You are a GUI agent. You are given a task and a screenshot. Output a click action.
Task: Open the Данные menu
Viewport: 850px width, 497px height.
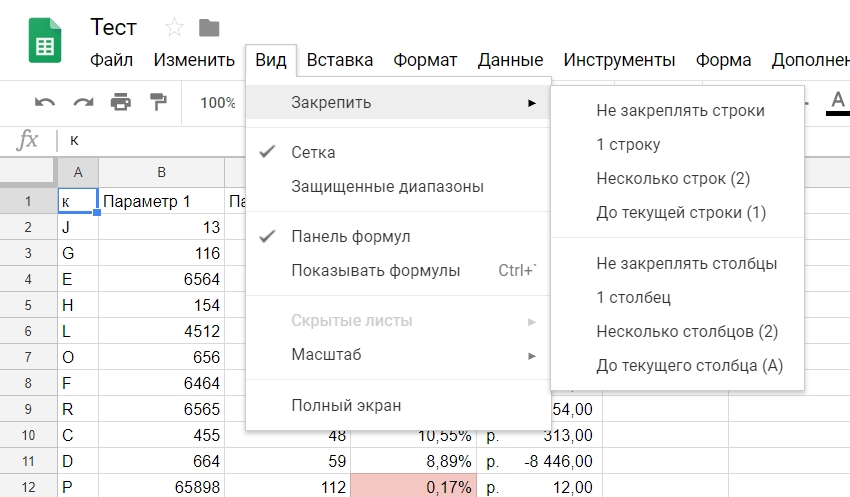click(510, 60)
